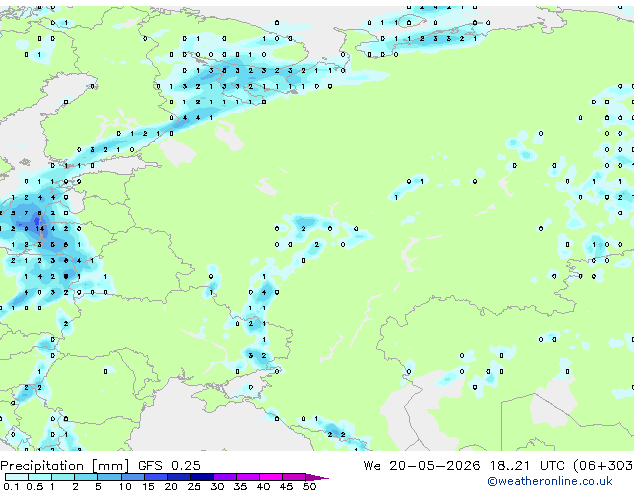Click the 20–25 mm dark blue swatch
Screen dimensions: 634x490
[x=179, y=477]
